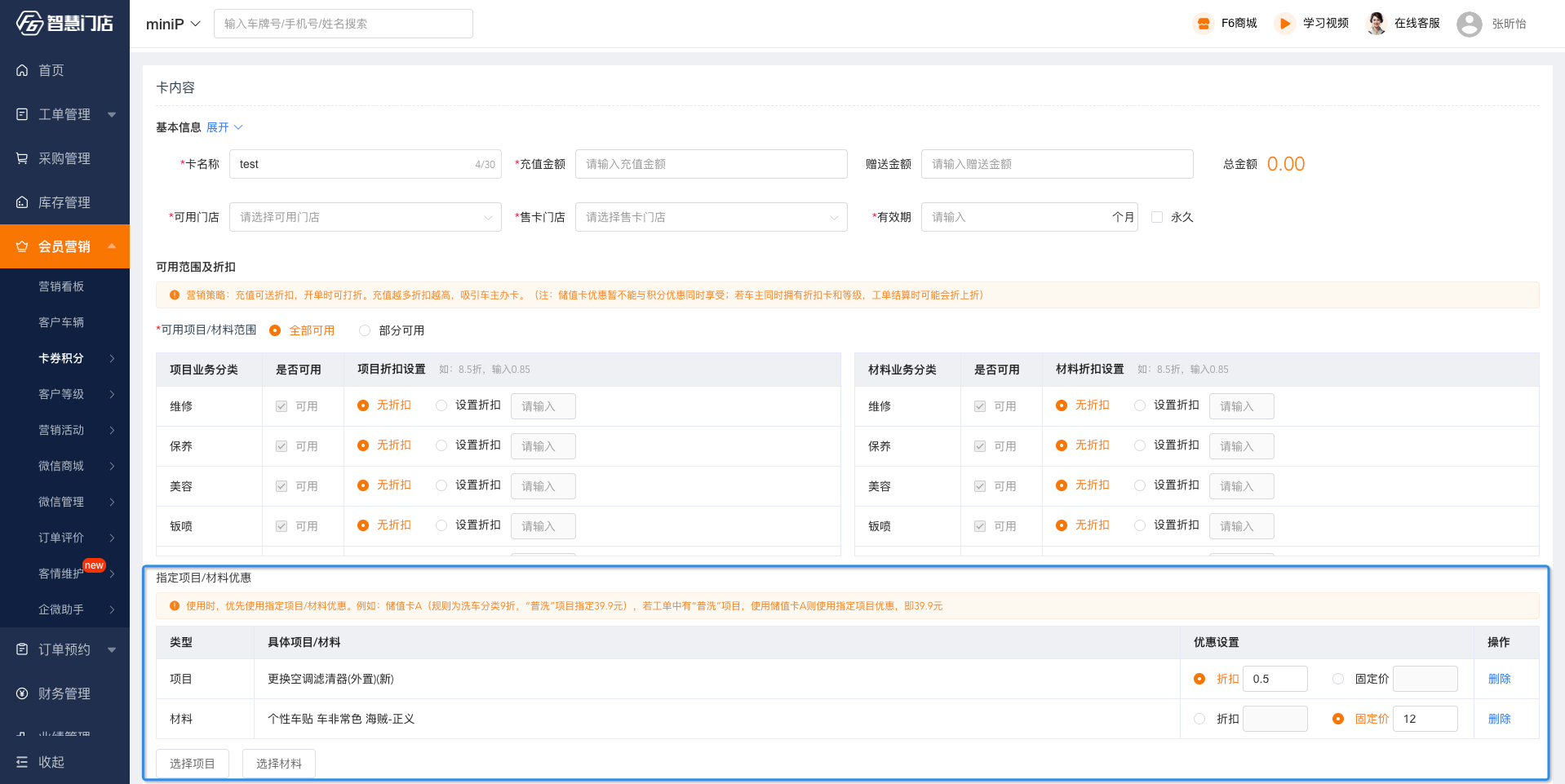This screenshot has width=1565, height=784.
Task: Tick the 永久 validity checkbox
Action: pos(1157,217)
